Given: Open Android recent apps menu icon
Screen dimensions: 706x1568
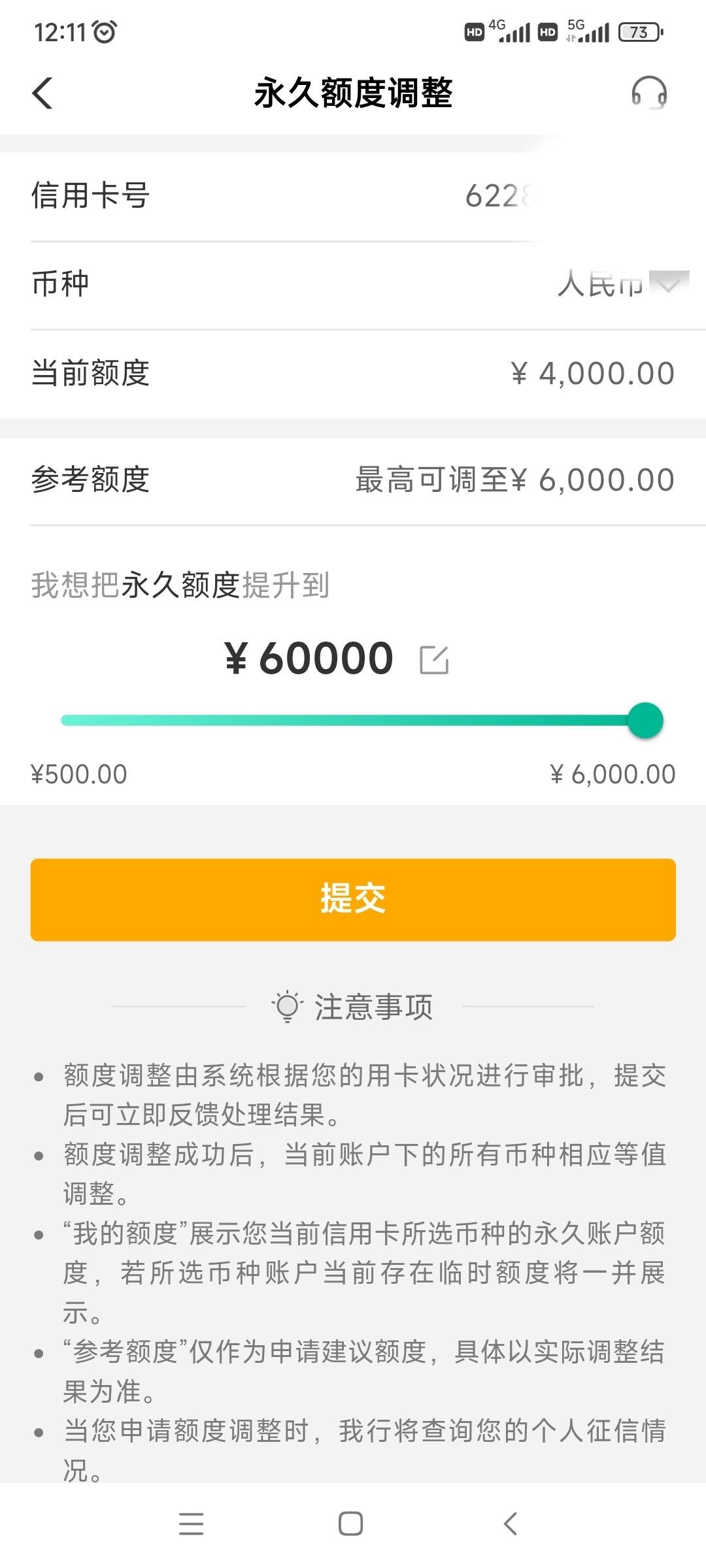Looking at the screenshot, I should (192, 1524).
